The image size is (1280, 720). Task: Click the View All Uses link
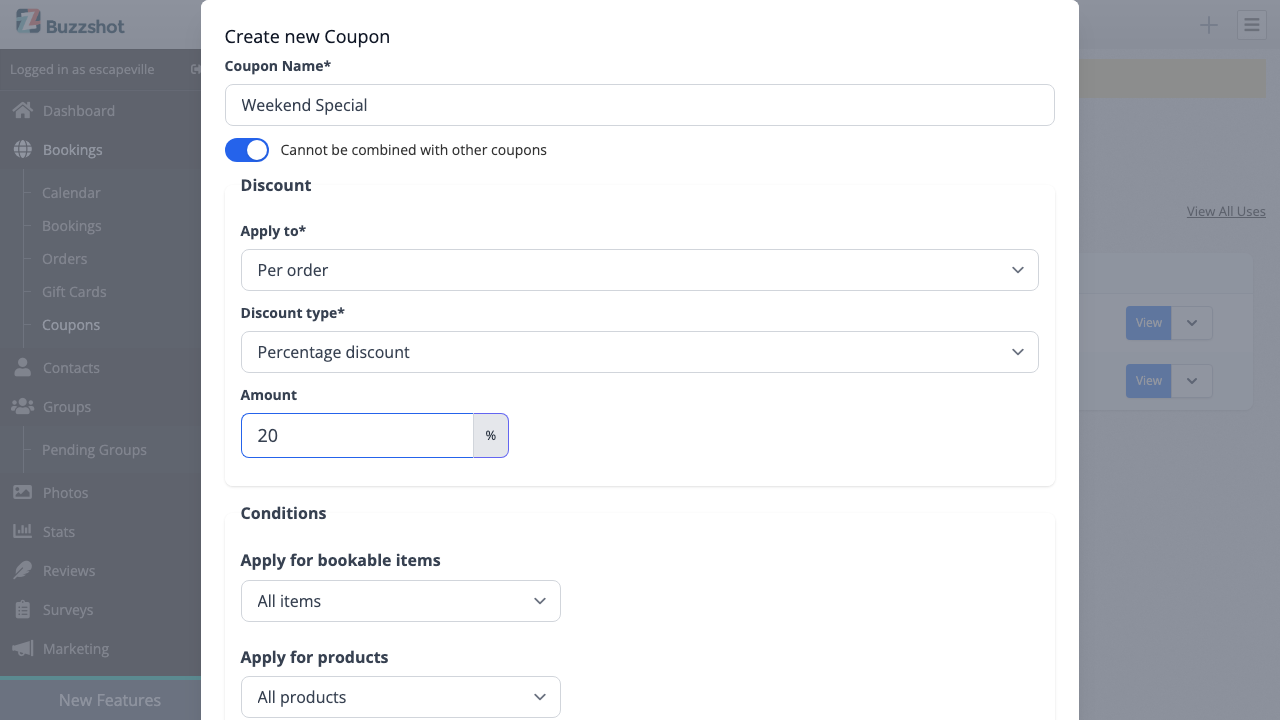point(1225,211)
